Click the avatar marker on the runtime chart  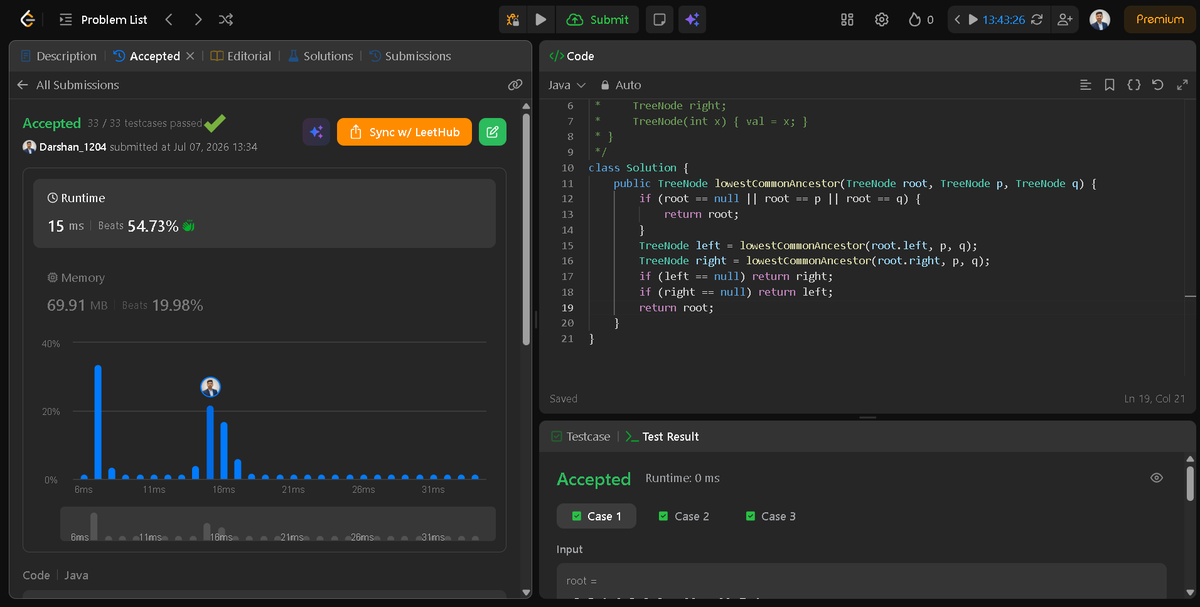click(x=210, y=387)
